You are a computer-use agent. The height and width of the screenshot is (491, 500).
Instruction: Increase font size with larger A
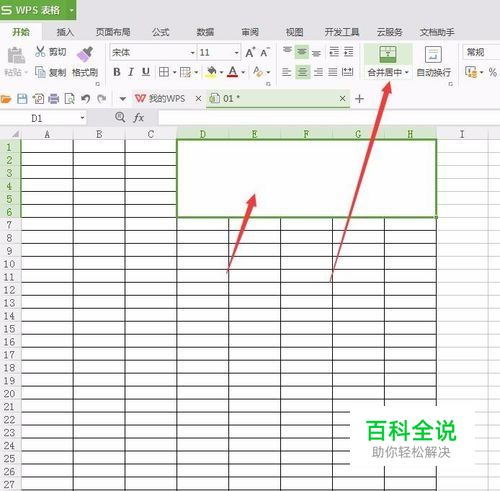[x=250, y=52]
